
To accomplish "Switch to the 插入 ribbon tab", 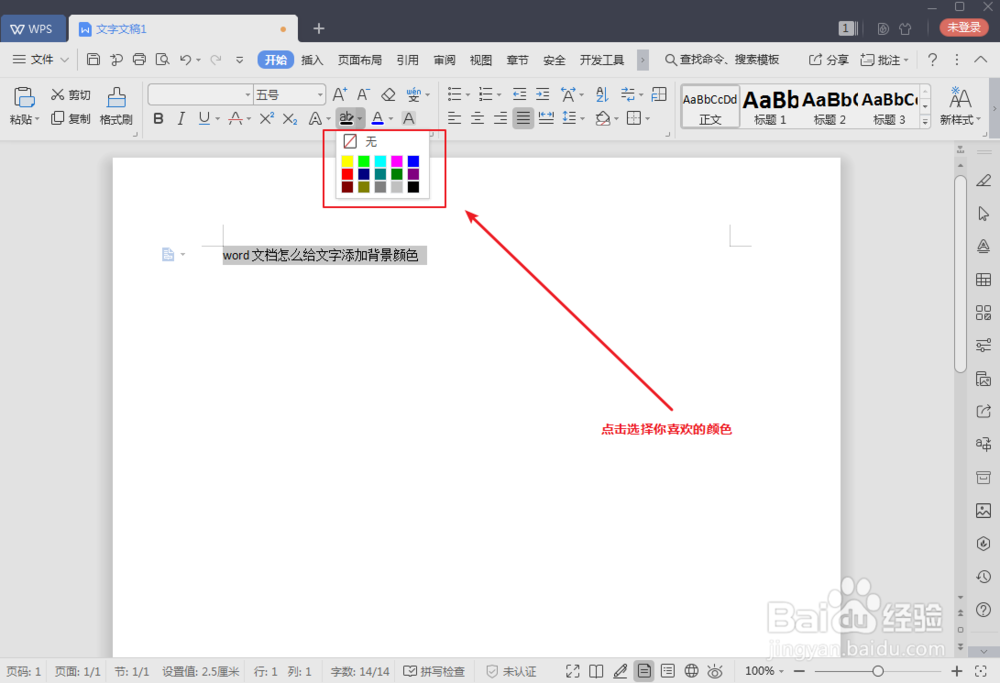I will (312, 59).
